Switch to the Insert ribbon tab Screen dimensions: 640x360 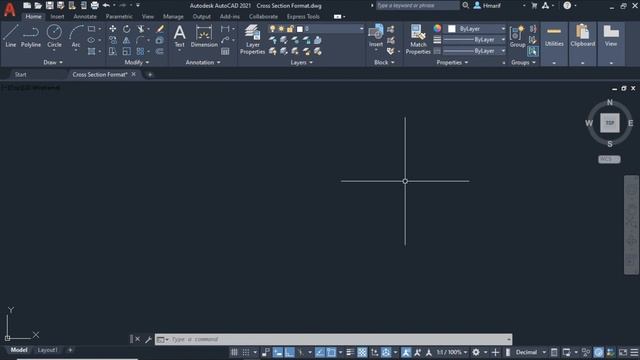(57, 17)
